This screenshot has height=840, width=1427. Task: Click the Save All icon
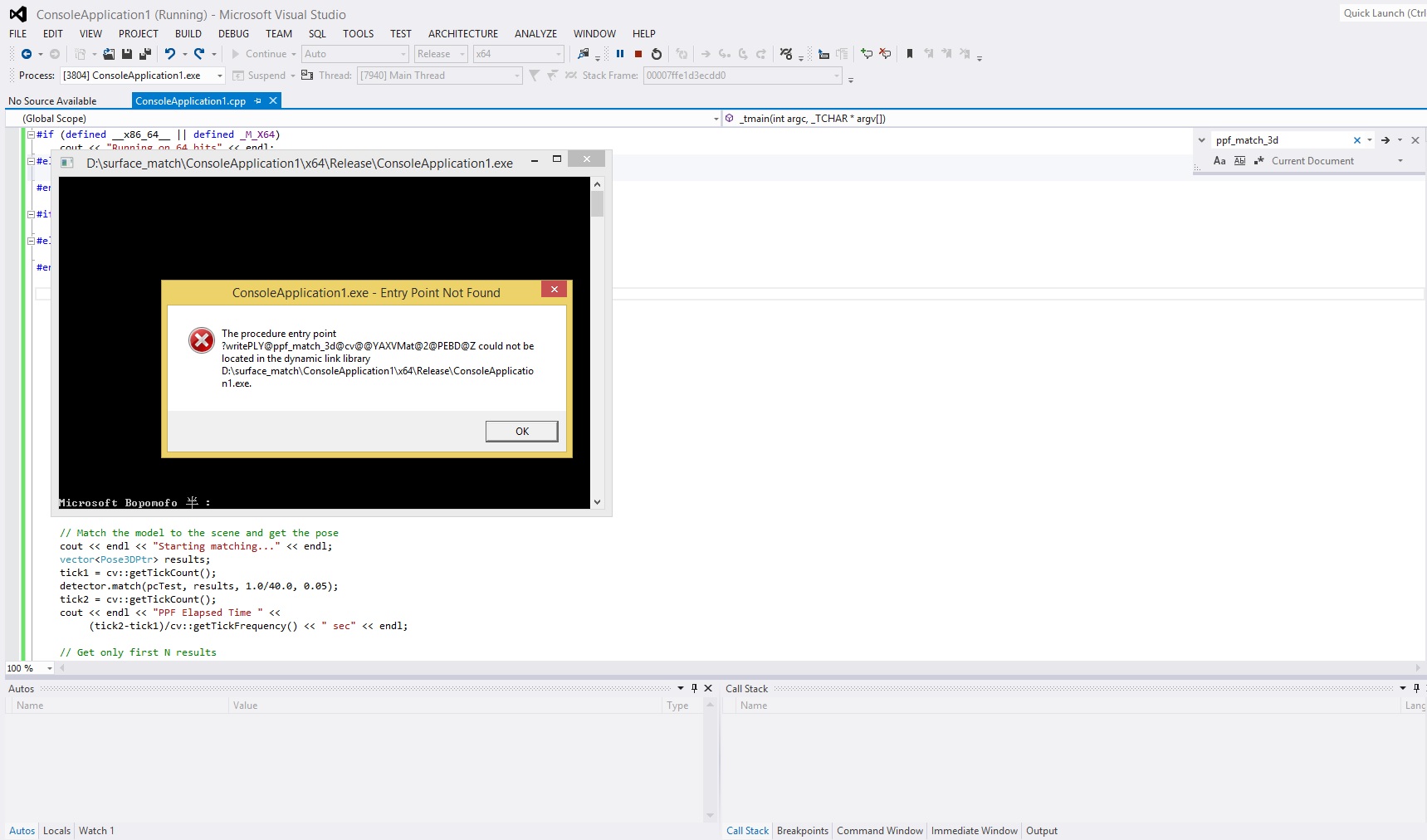pos(145,54)
